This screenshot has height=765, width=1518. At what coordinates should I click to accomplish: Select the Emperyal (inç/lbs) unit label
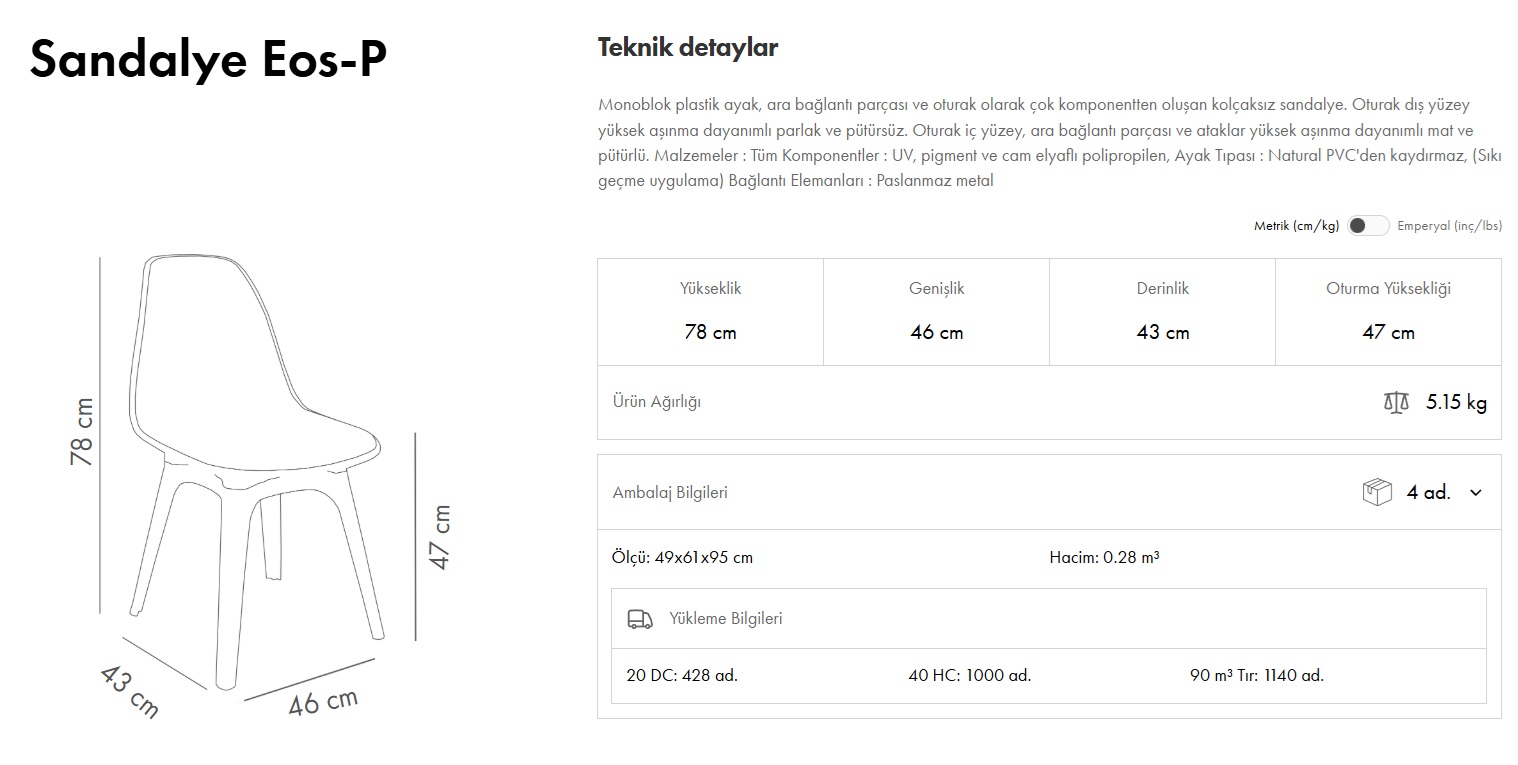pos(1449,226)
